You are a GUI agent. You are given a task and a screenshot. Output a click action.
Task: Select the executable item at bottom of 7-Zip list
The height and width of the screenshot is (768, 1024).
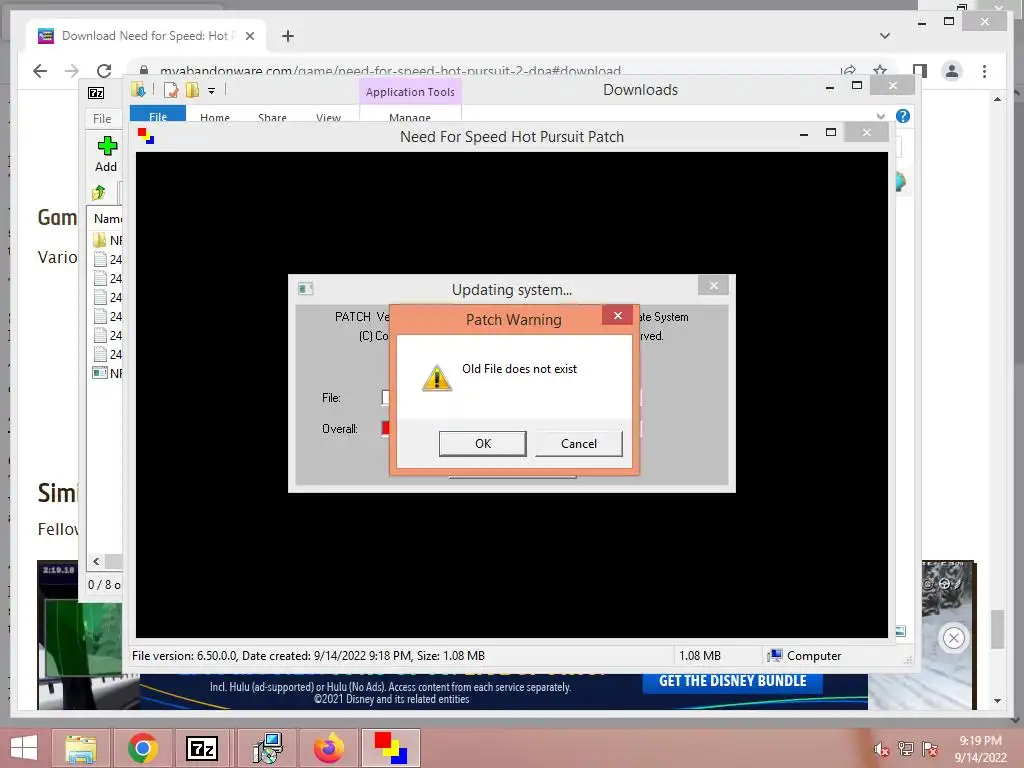click(x=107, y=374)
